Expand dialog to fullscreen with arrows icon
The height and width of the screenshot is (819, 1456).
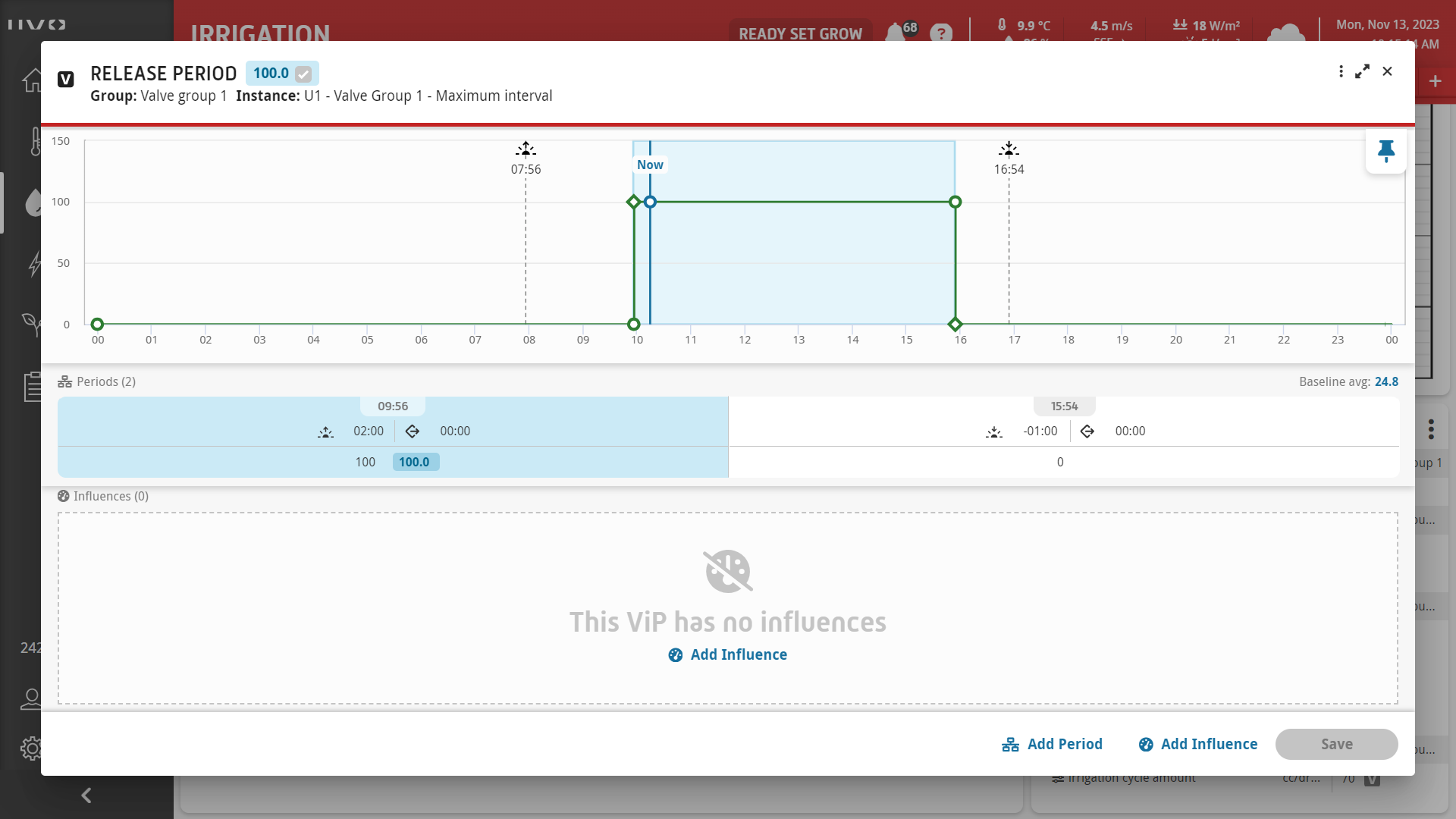(x=1363, y=71)
